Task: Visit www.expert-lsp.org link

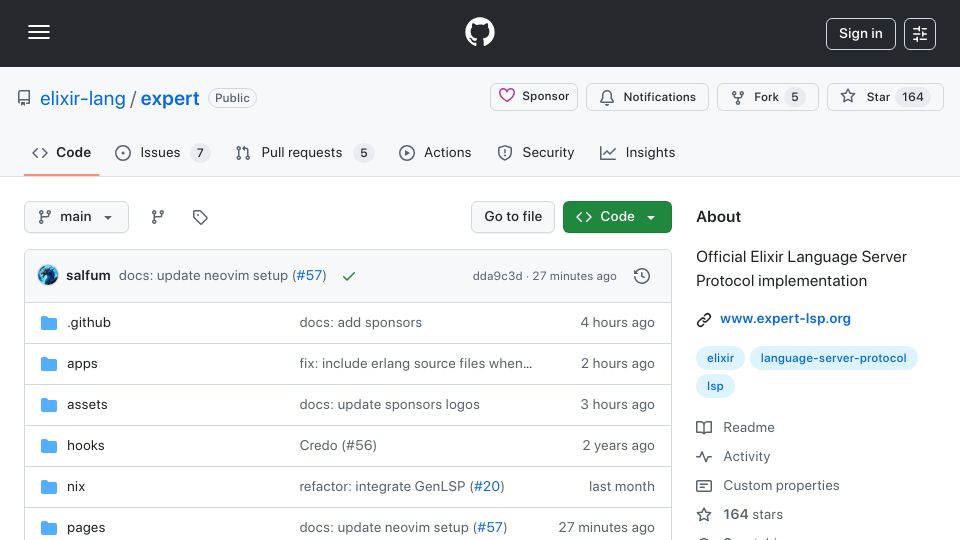Action: pyautogui.click(x=785, y=318)
